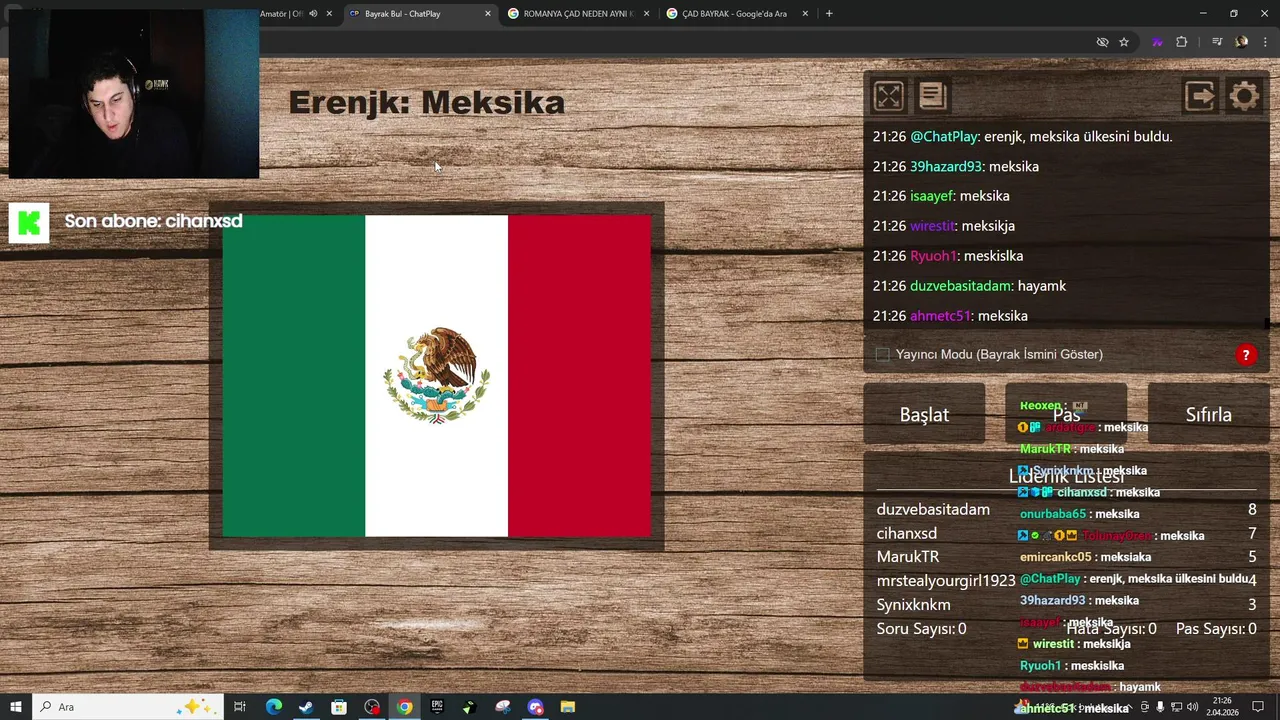Enter fullscreen mode in ChatPlay panel
Viewport: 1280px width, 720px height.
pos(888,96)
